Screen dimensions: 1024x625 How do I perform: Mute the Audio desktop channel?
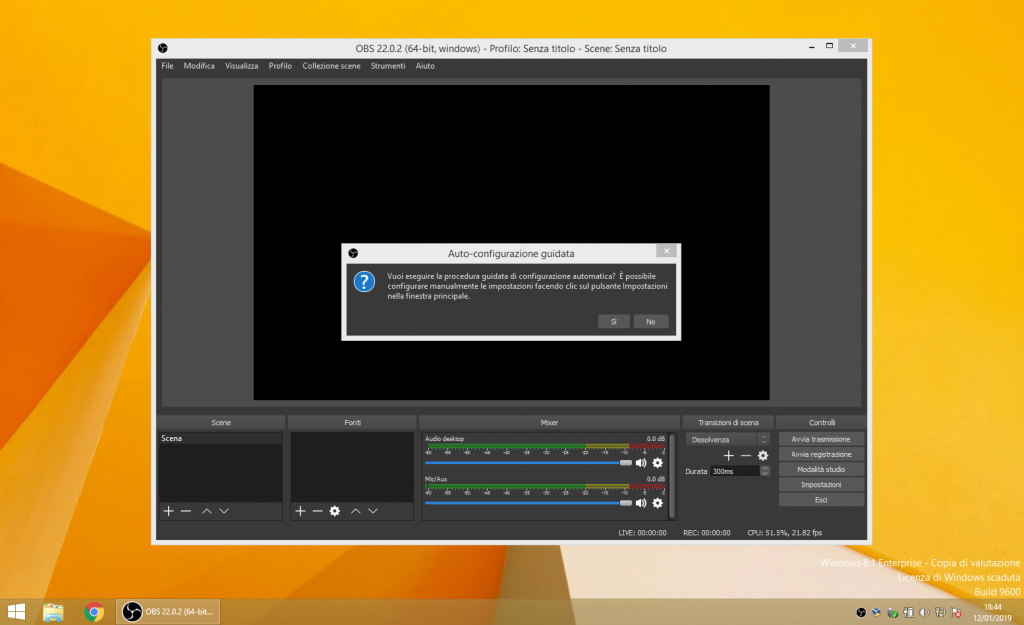pyautogui.click(x=641, y=463)
